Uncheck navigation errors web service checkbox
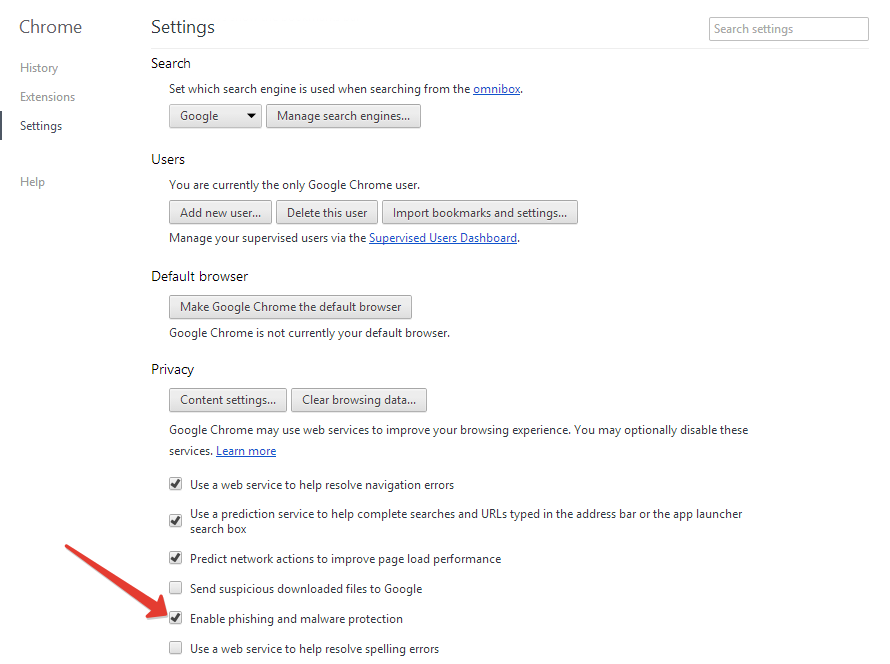This screenshot has height=664, width=890. 176,484
